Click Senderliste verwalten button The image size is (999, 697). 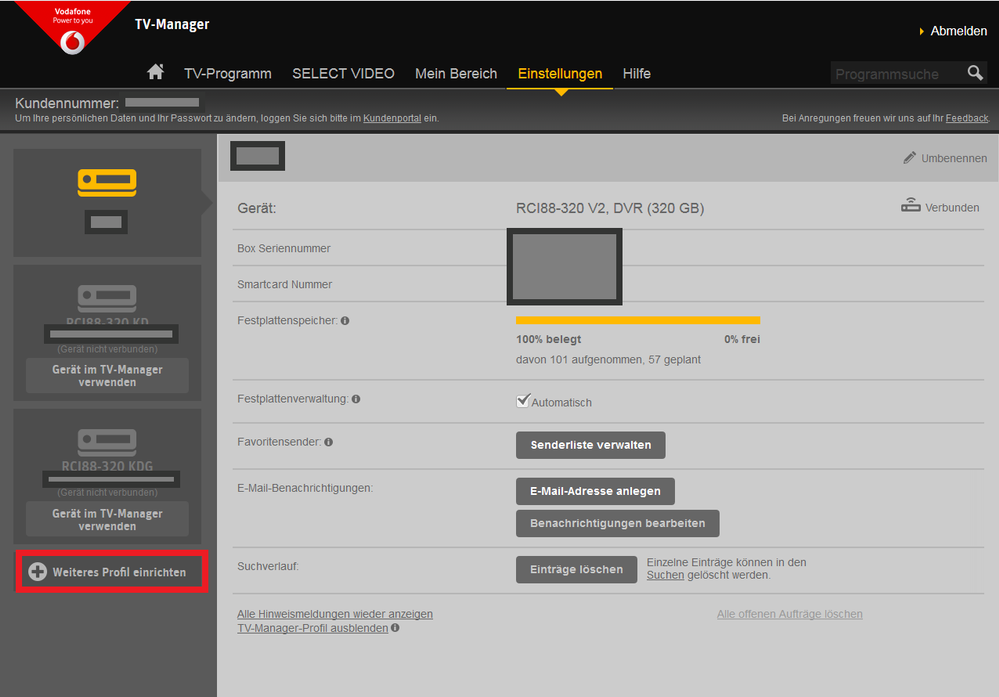click(591, 445)
